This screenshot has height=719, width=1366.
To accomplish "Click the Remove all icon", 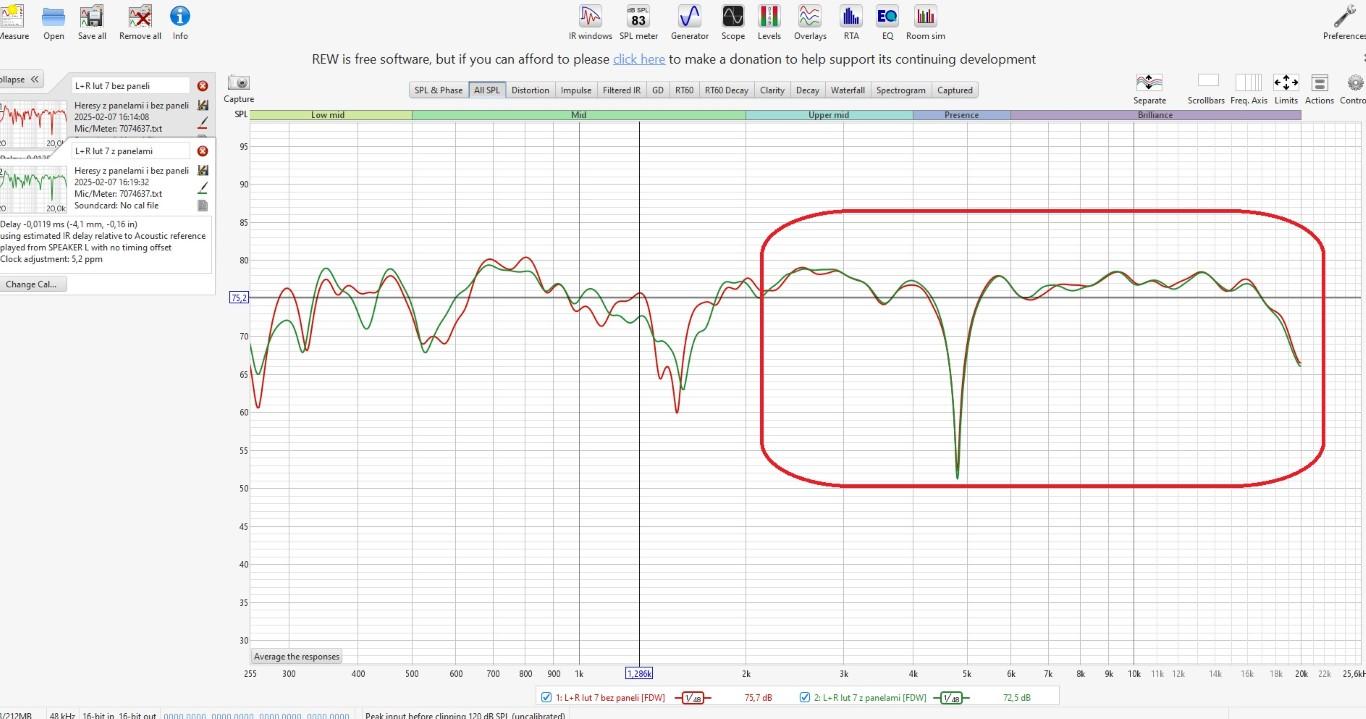I will 140,16.
